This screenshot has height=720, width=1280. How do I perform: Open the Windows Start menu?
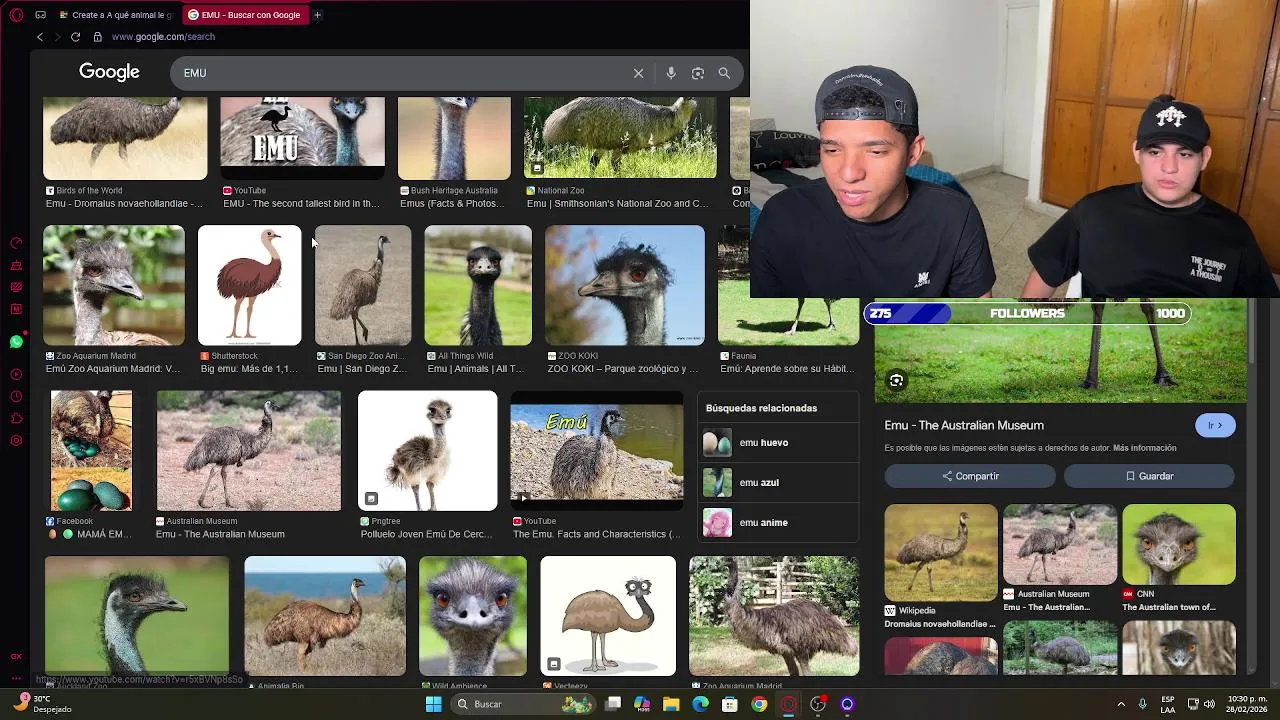click(434, 704)
